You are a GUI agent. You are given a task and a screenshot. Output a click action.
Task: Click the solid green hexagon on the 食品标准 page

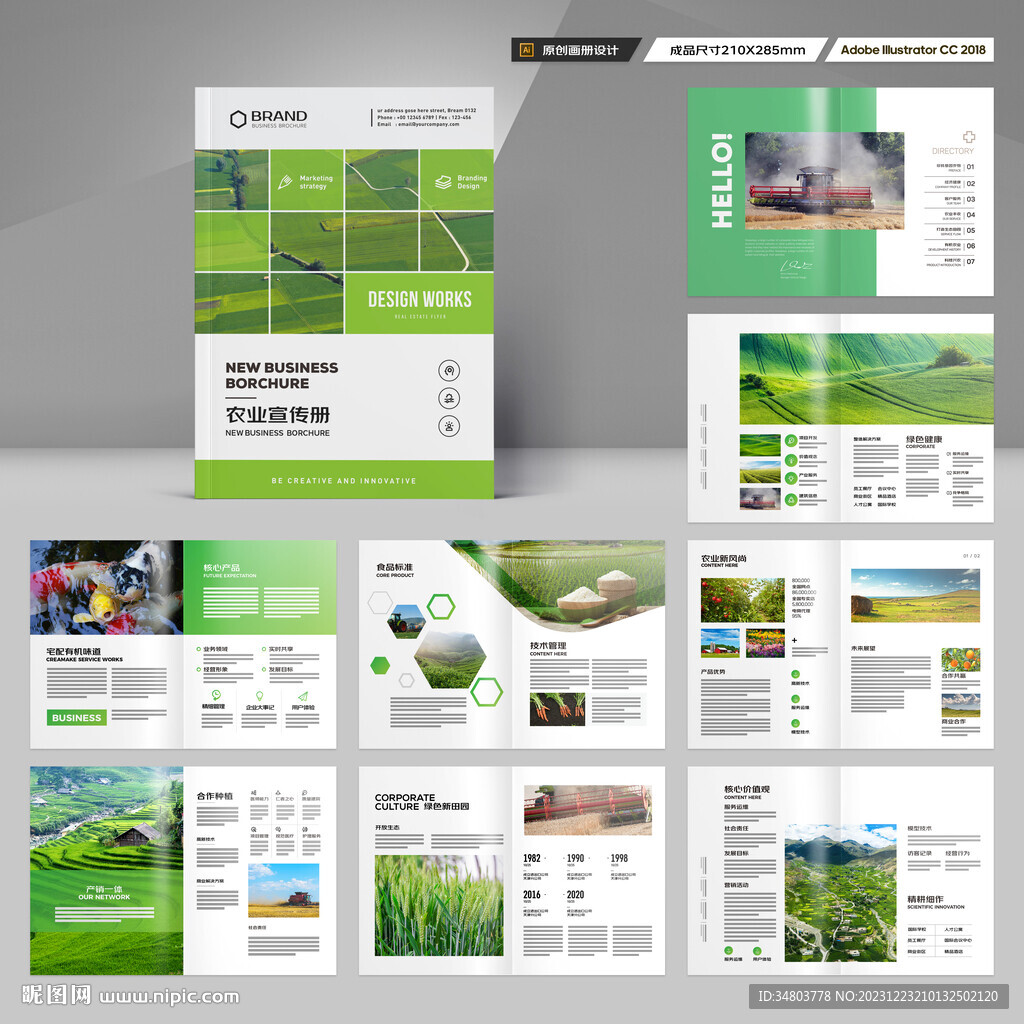pos(380,665)
